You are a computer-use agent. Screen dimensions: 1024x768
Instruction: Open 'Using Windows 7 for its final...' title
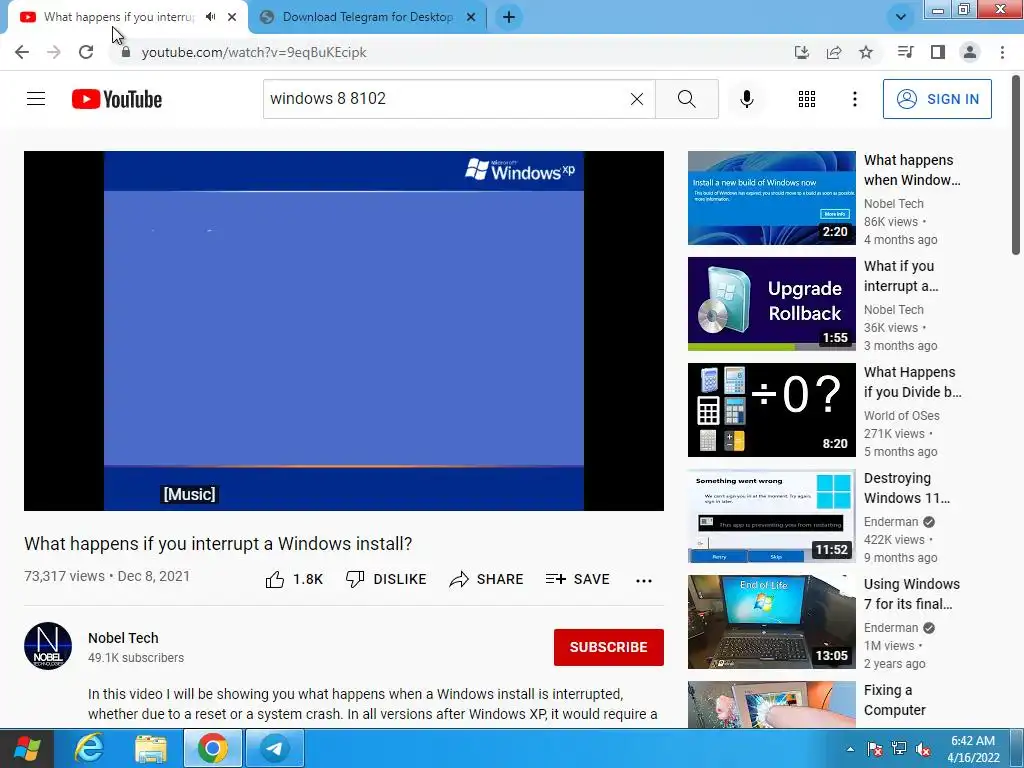[x=912, y=594]
